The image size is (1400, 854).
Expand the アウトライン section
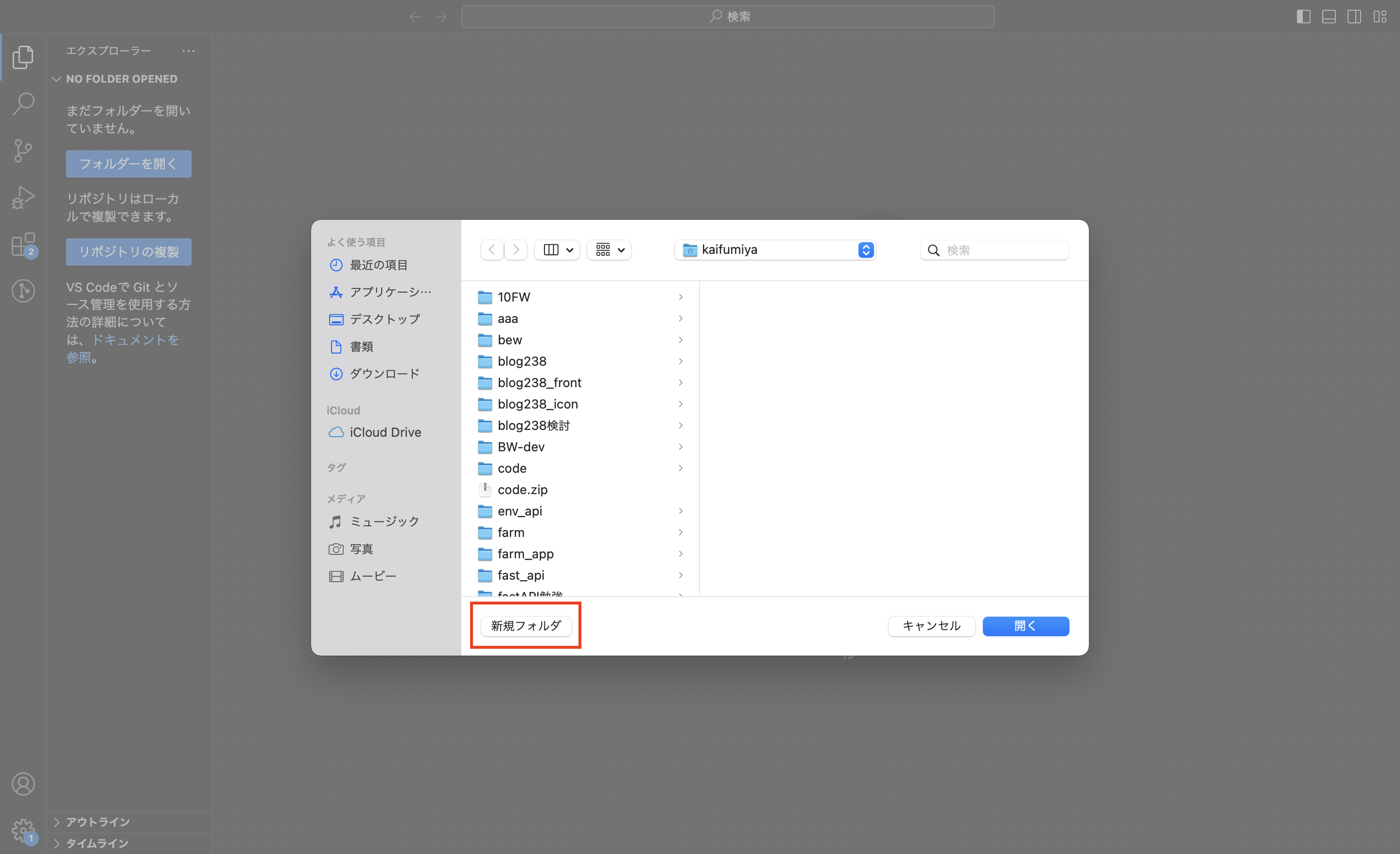point(129,822)
